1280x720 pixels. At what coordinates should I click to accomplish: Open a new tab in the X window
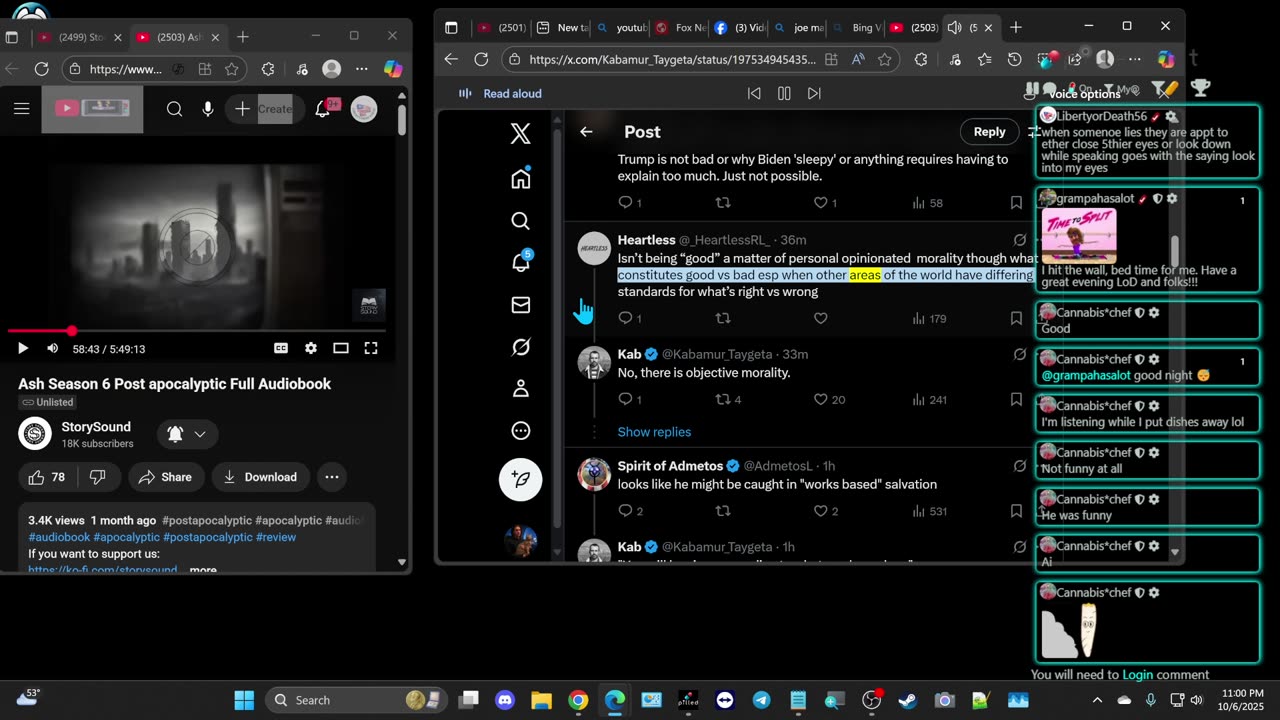[1015, 27]
